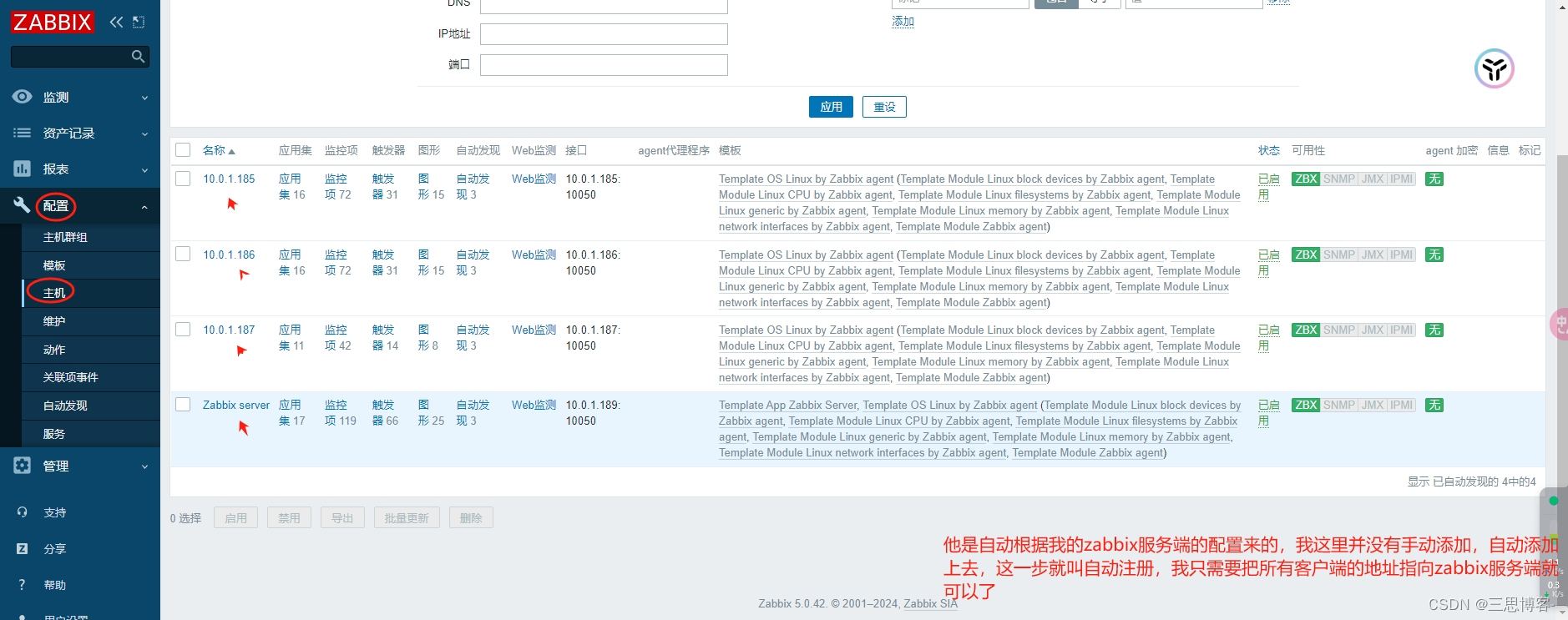Open 主机 under 配置
The height and width of the screenshot is (620, 1568).
click(54, 293)
